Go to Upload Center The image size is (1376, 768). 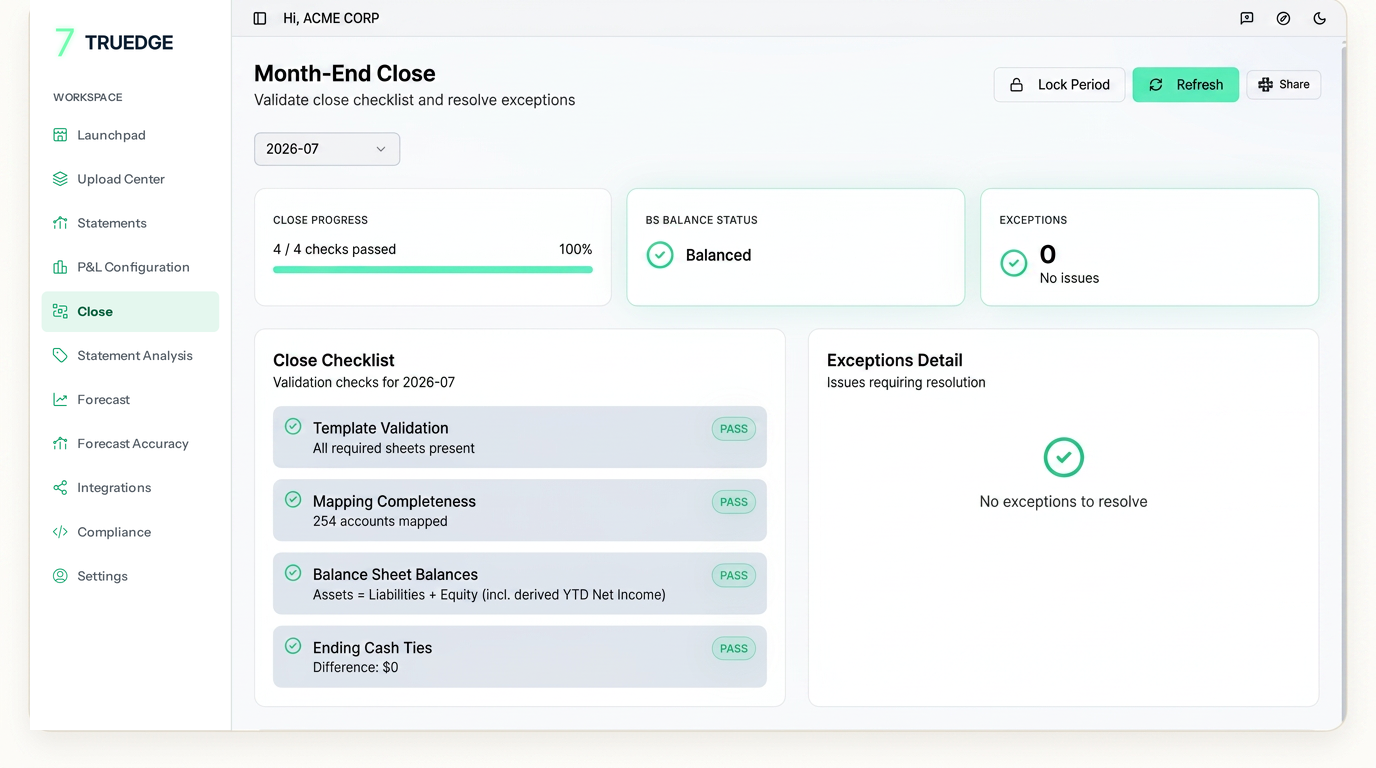[130, 179]
